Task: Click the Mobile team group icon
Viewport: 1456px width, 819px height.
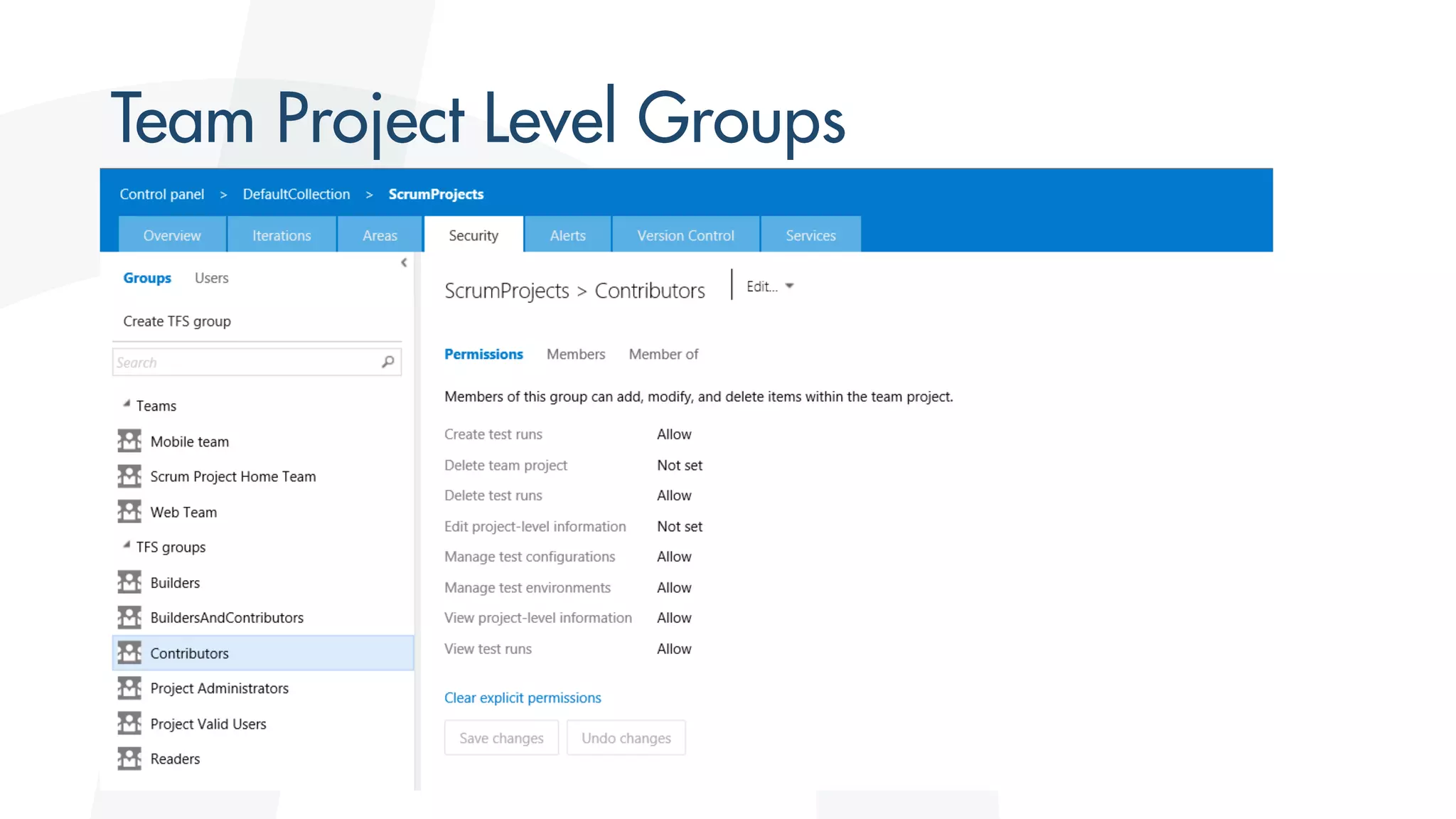Action: coord(129,441)
